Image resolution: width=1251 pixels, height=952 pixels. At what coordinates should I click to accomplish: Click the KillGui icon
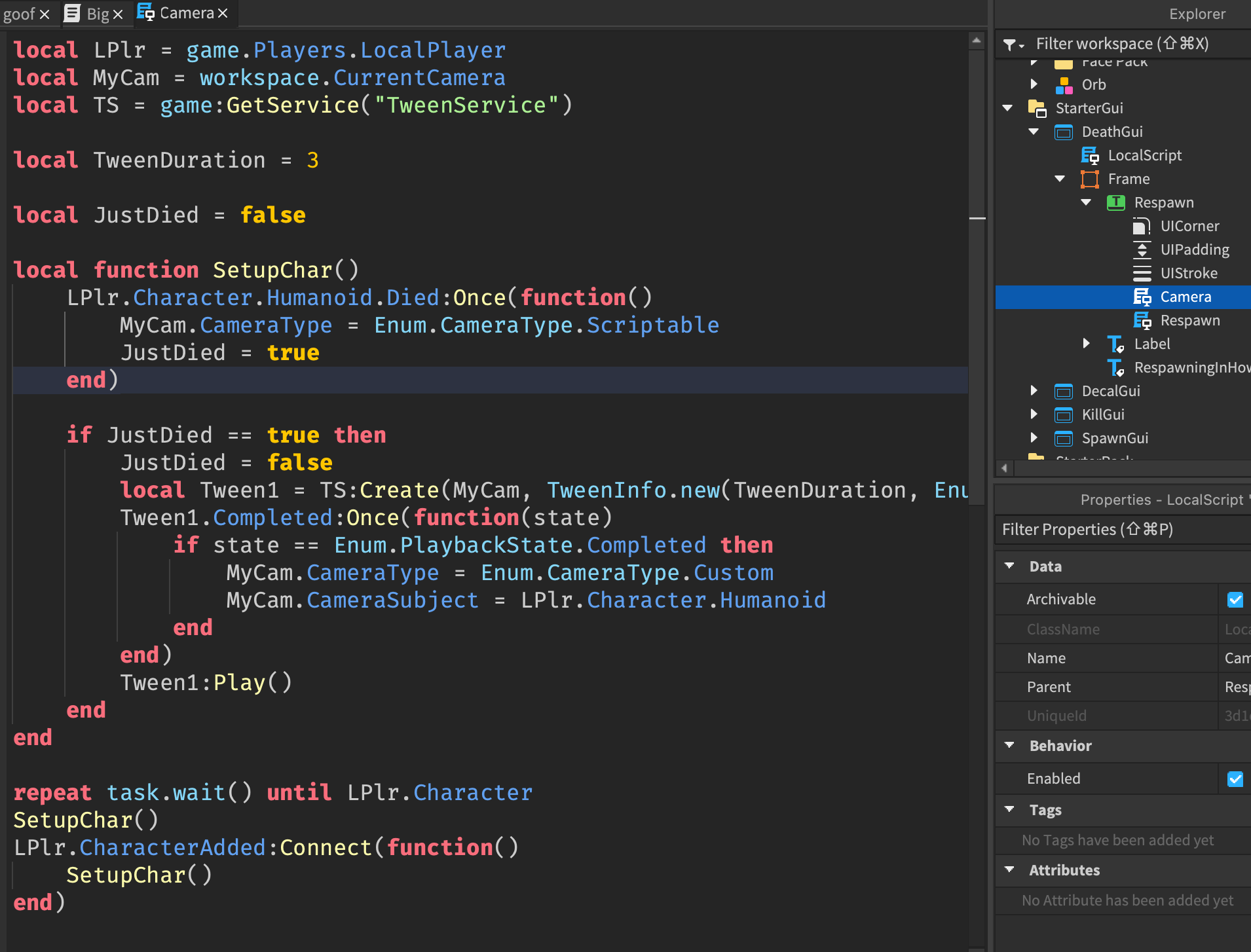pyautogui.click(x=1064, y=415)
